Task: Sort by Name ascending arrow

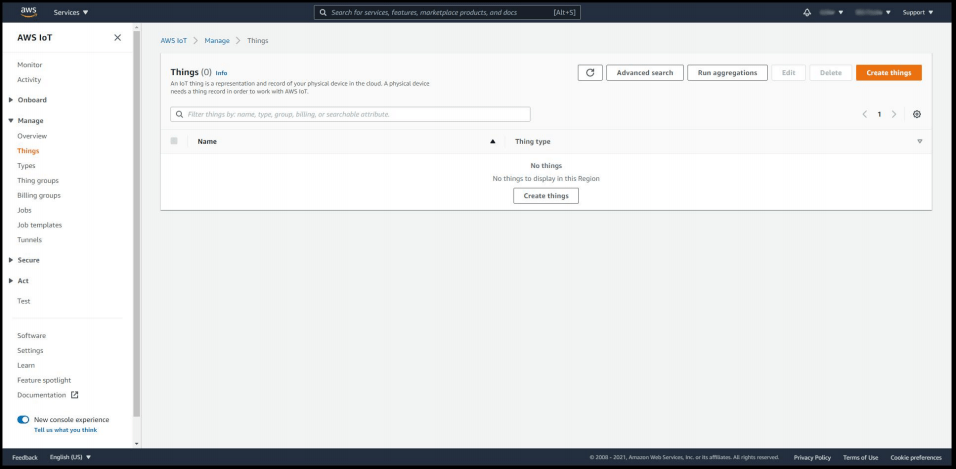Action: tap(493, 141)
